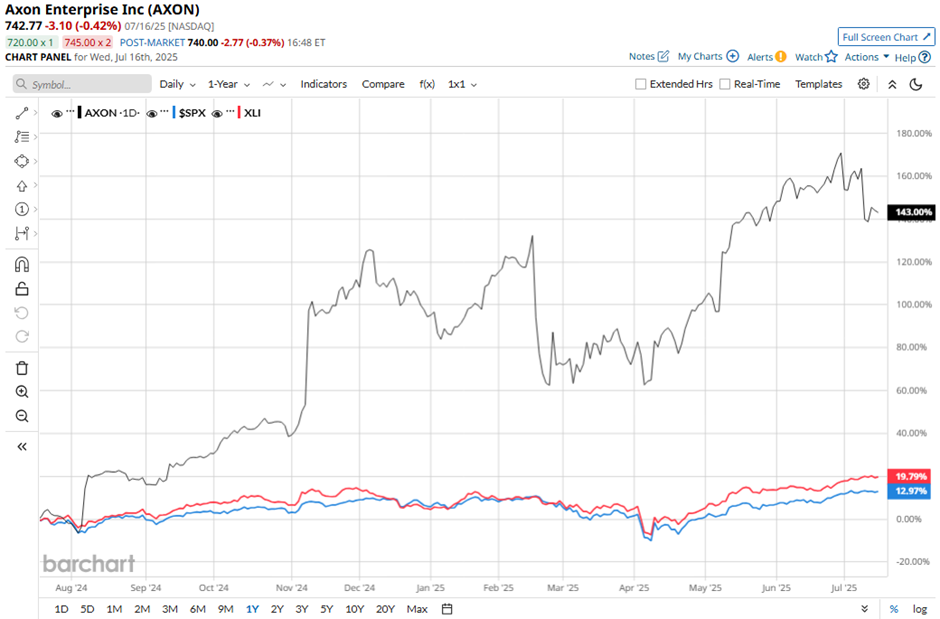
Task: Focus the Symbol search field
Action: tap(82, 84)
